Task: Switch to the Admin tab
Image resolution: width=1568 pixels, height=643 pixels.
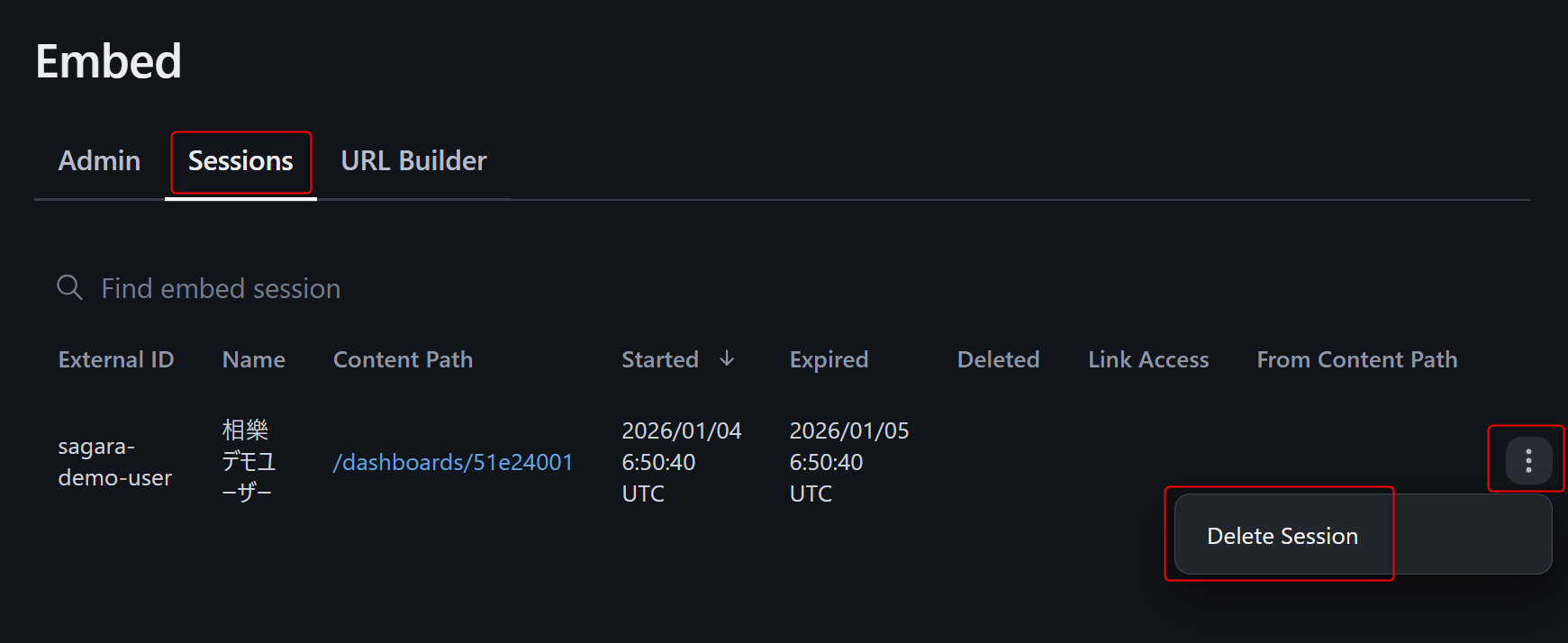Action: (99, 161)
